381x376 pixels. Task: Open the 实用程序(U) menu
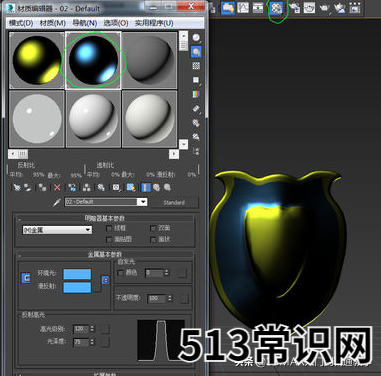tap(154, 23)
